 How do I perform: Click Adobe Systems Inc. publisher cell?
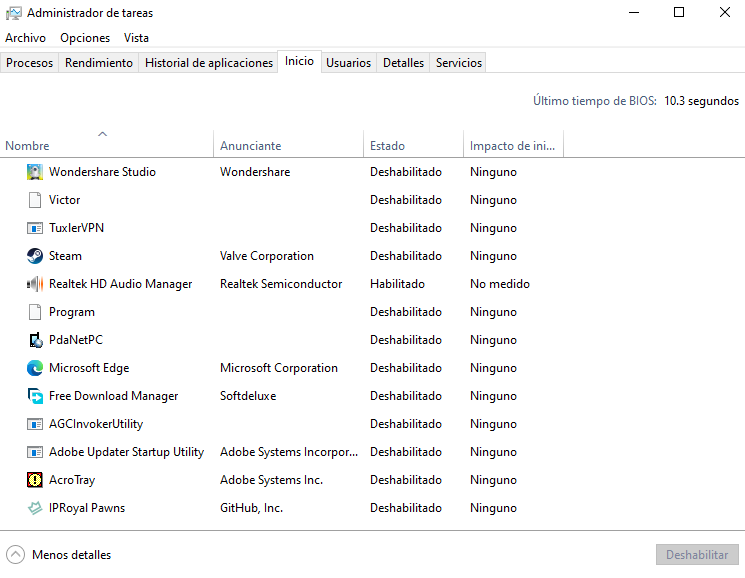pyautogui.click(x=271, y=480)
